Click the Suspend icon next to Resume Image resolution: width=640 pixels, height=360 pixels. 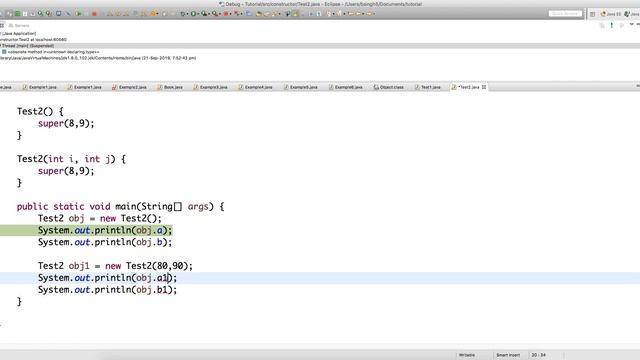coord(86,13)
